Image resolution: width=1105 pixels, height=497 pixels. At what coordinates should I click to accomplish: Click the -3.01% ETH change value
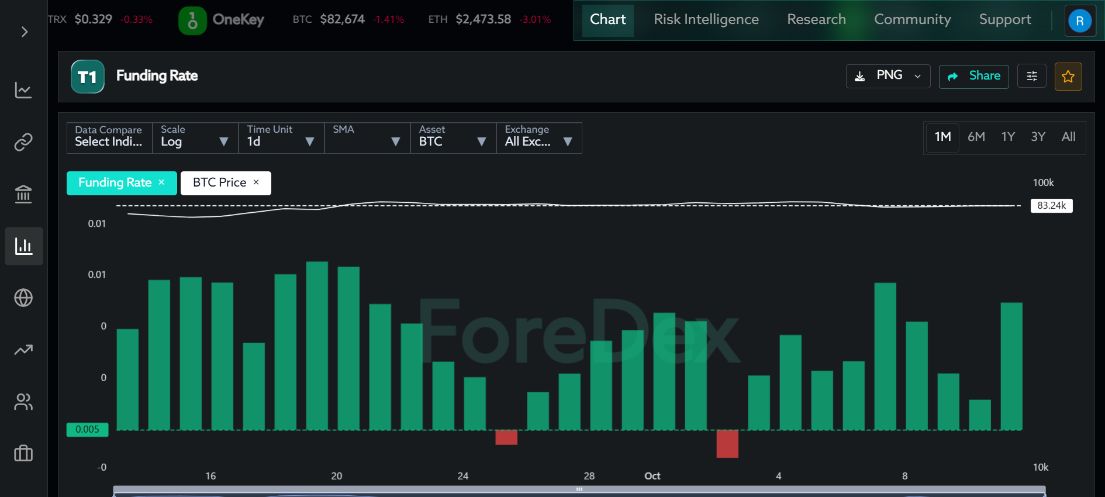tap(535, 20)
